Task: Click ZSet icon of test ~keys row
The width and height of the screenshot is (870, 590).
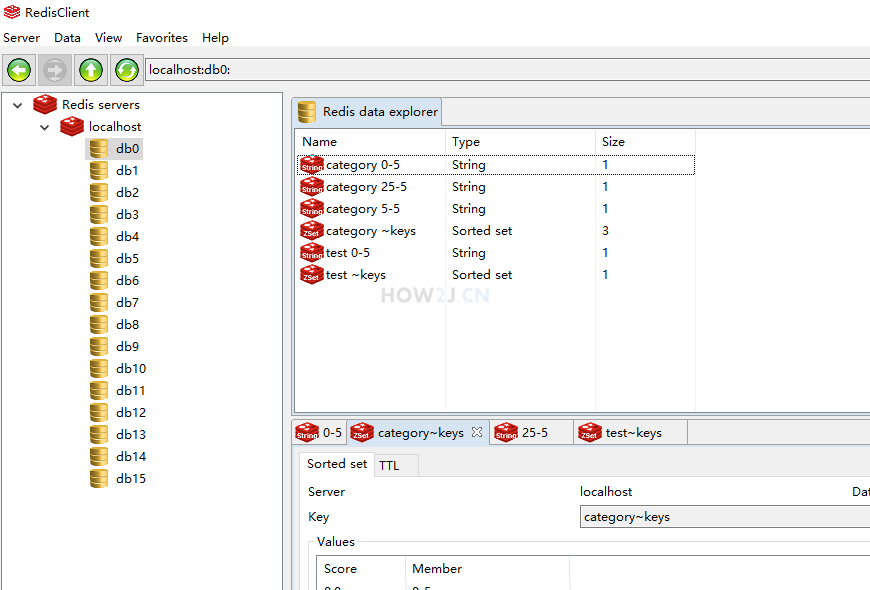Action: (312, 275)
